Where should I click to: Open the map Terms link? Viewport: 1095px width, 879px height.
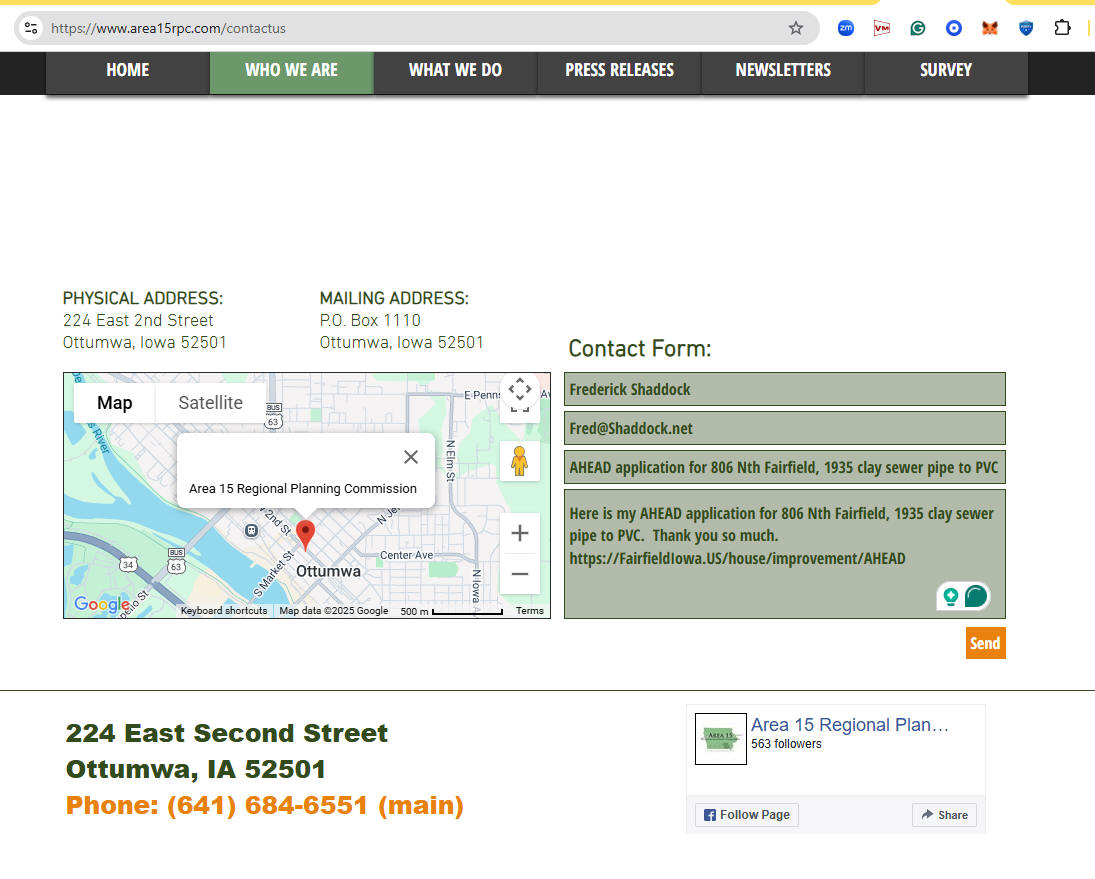pos(529,611)
